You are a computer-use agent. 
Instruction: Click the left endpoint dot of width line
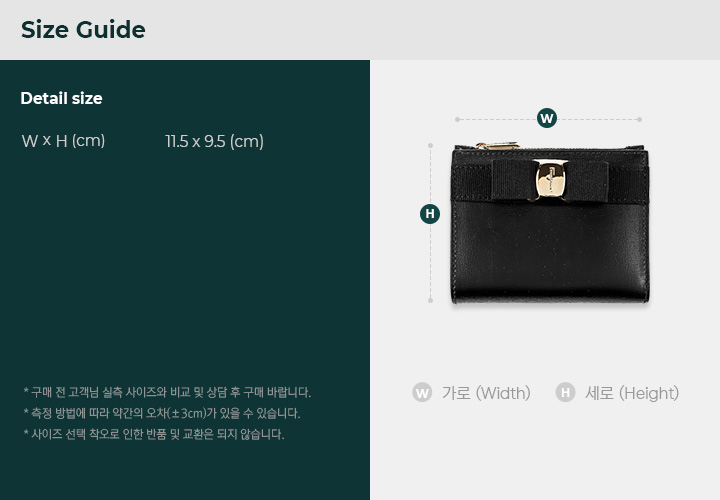(457, 119)
